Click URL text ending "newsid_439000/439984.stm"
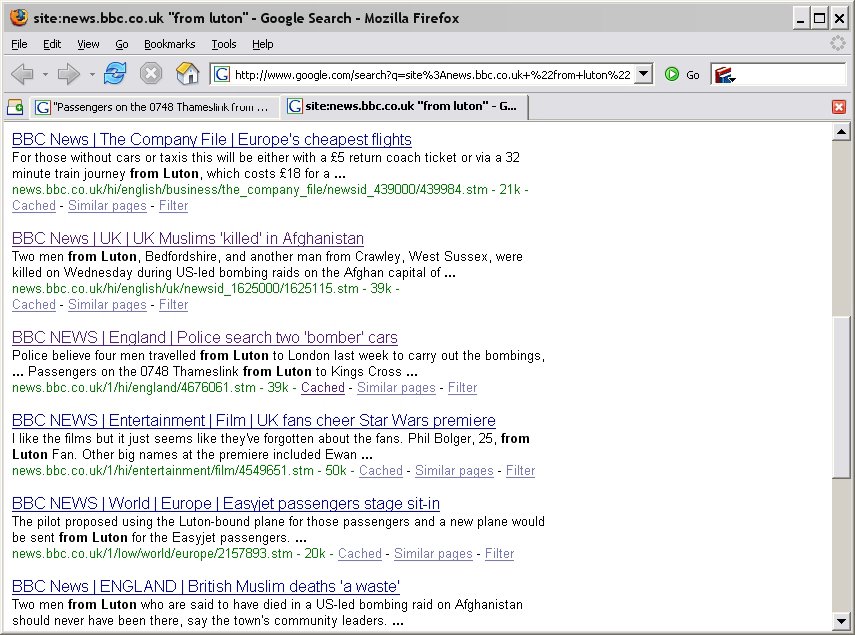This screenshot has height=635, width=855. pyautogui.click(x=250, y=190)
